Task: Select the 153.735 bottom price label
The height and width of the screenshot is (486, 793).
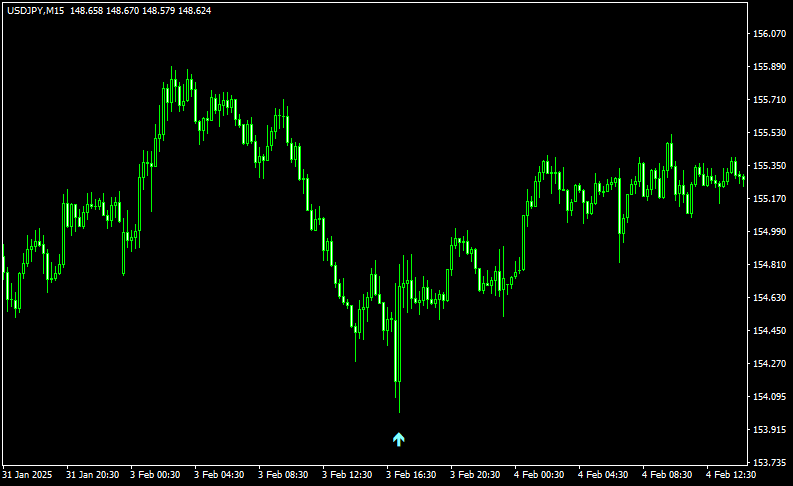Action: tap(768, 463)
